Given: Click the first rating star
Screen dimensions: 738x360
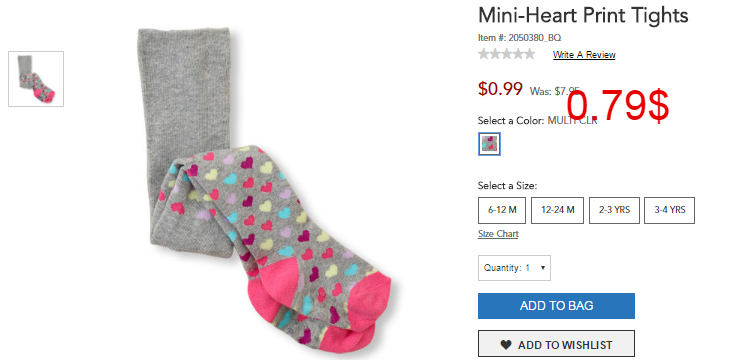Looking at the screenshot, I should point(483,54).
